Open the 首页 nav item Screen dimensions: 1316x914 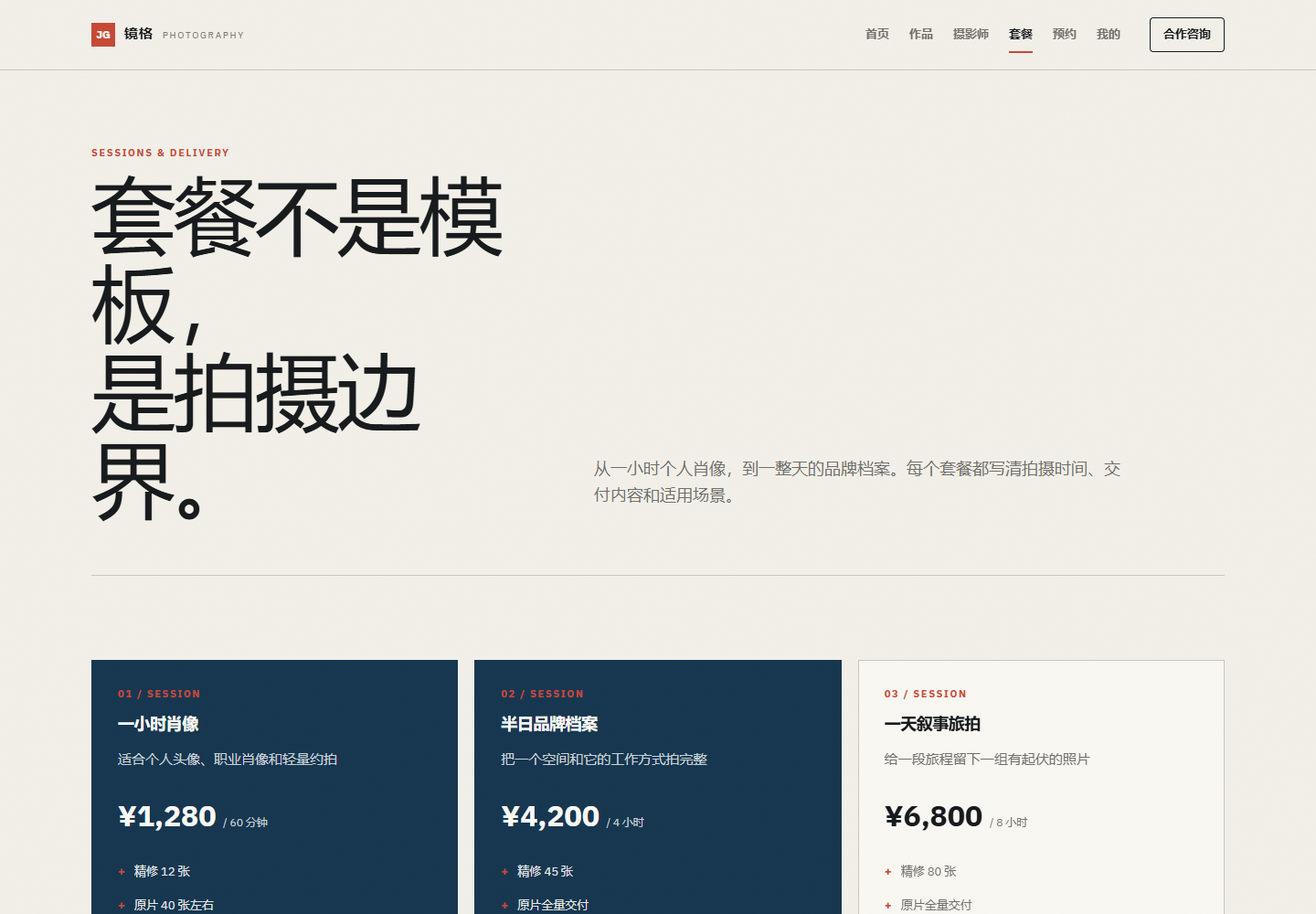tap(877, 34)
